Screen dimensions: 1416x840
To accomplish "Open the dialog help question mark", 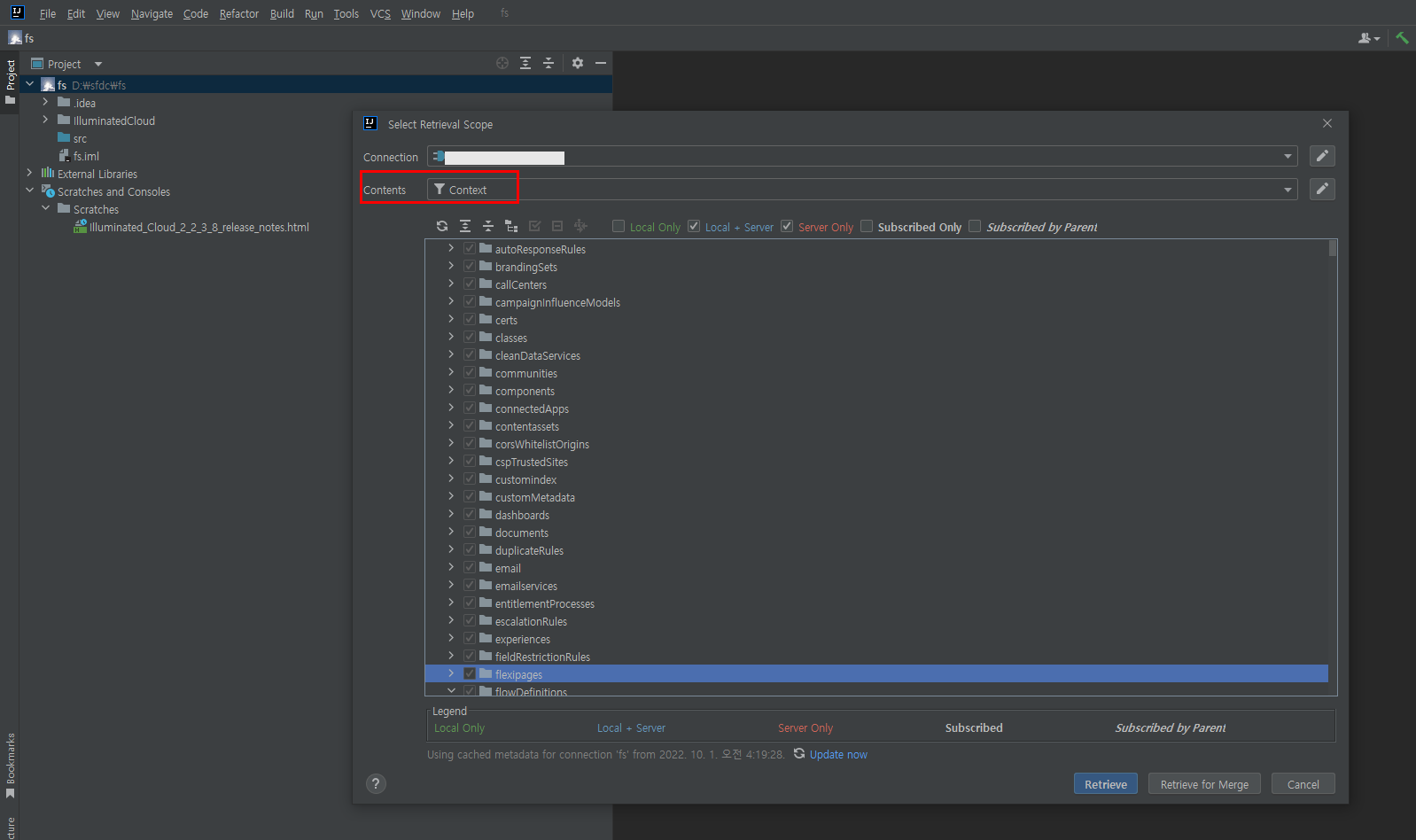I will click(376, 783).
